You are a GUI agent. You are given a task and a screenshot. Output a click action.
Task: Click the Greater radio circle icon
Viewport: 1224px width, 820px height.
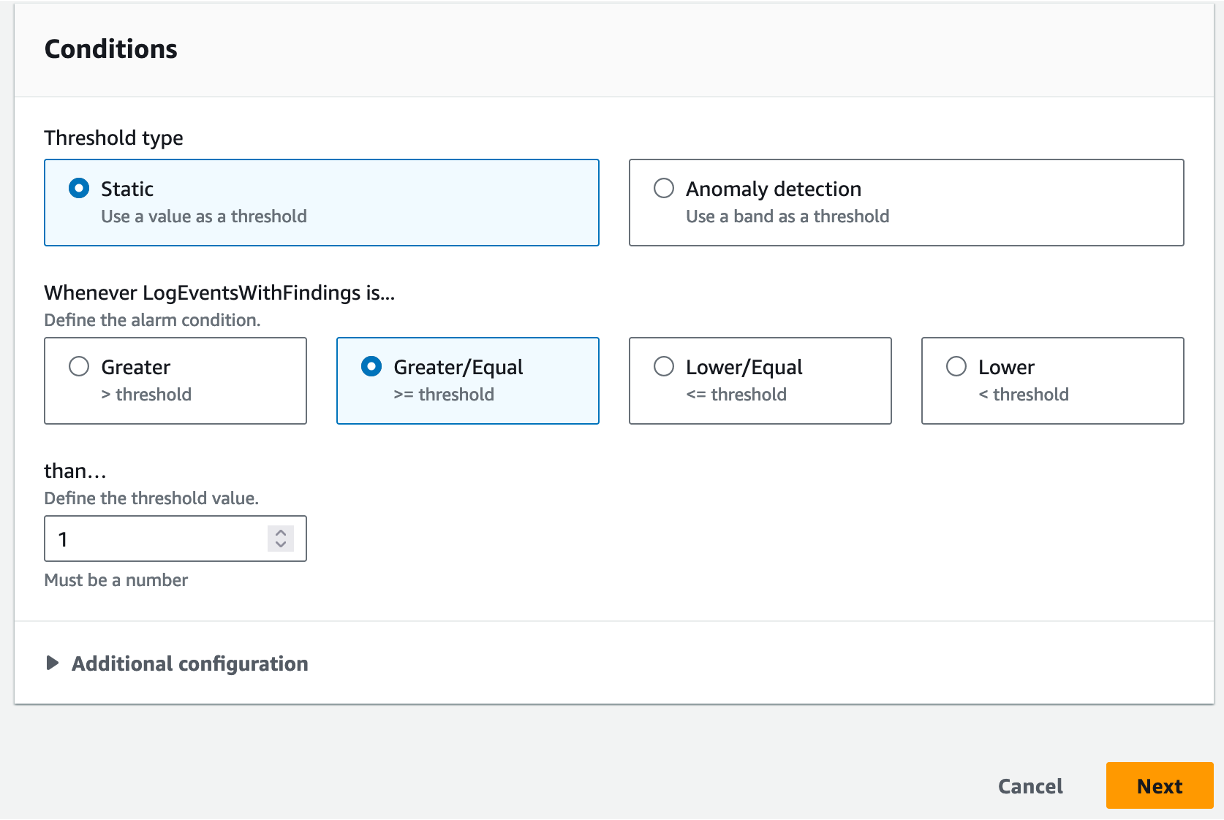point(79,366)
